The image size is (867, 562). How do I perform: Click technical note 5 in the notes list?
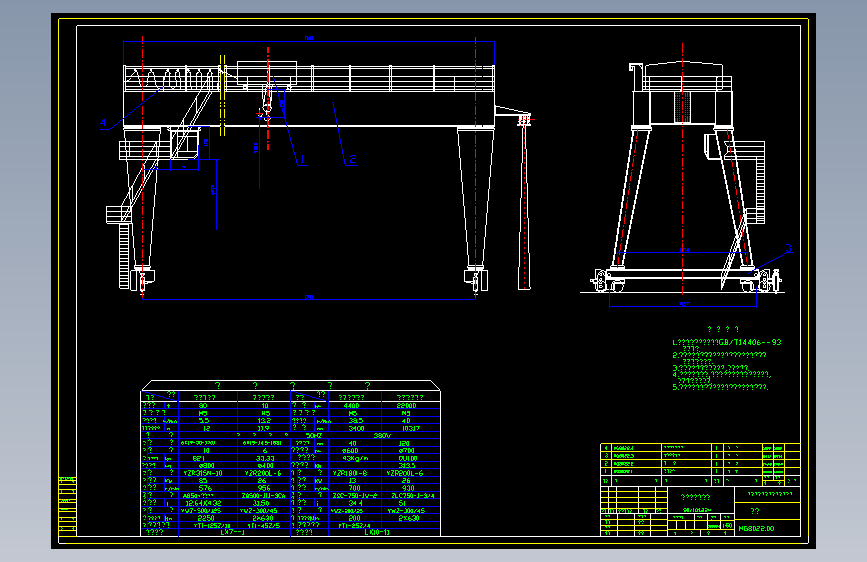tap(720, 387)
